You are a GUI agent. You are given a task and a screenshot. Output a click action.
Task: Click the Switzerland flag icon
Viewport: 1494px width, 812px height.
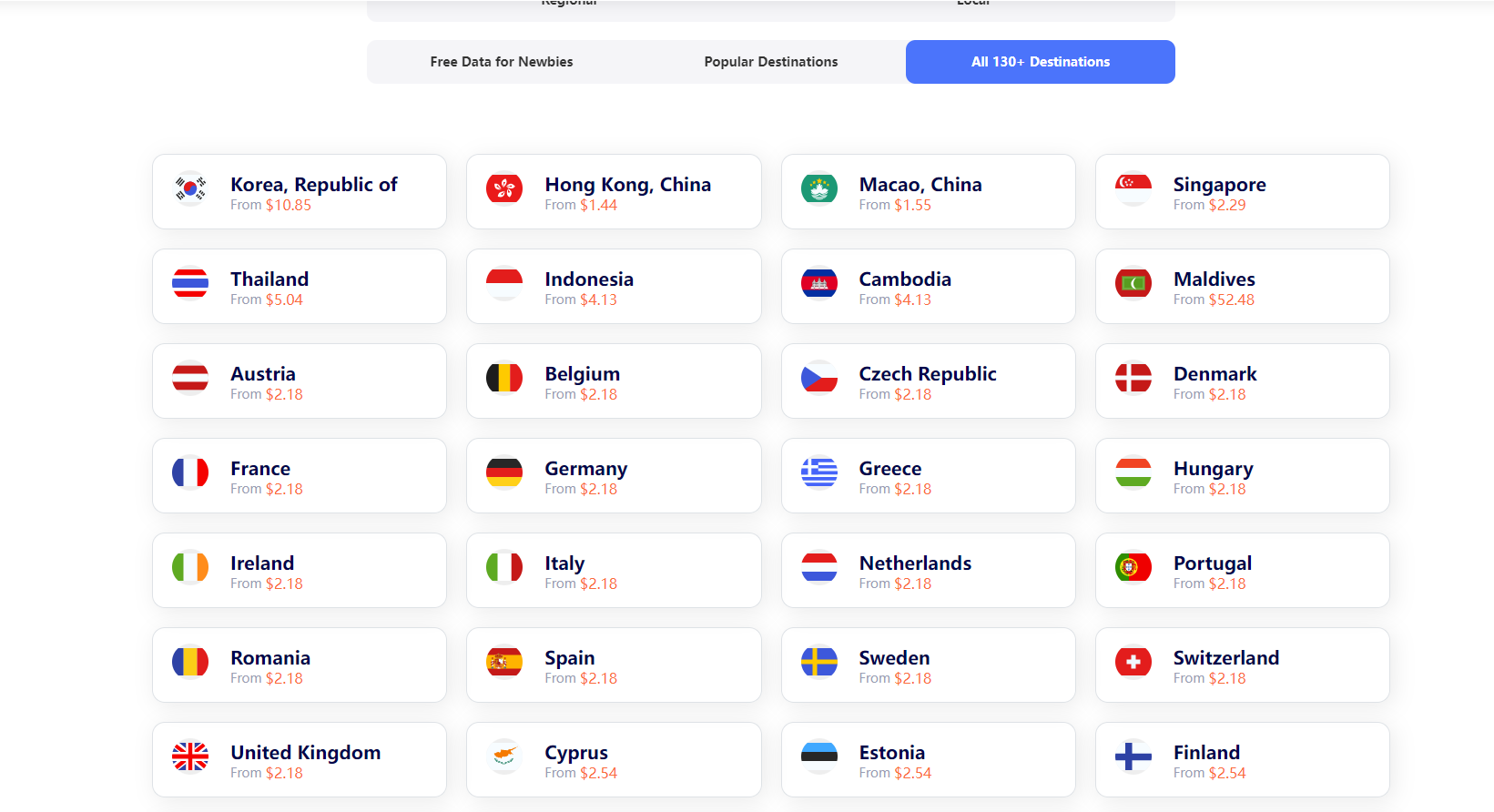pyautogui.click(x=1133, y=663)
